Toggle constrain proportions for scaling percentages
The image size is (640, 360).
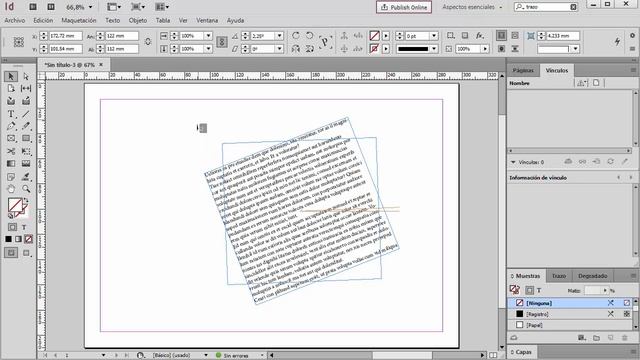pos(222,42)
